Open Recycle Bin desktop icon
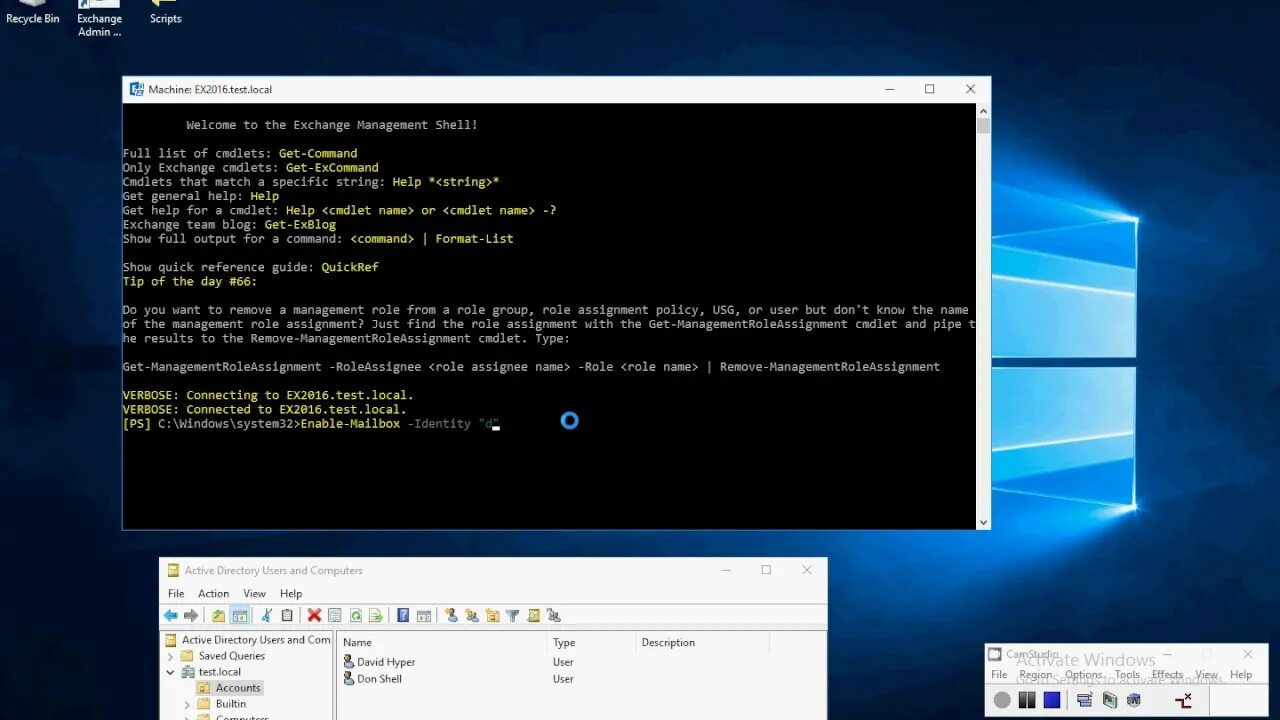The height and width of the screenshot is (720, 1280). tap(32, 13)
